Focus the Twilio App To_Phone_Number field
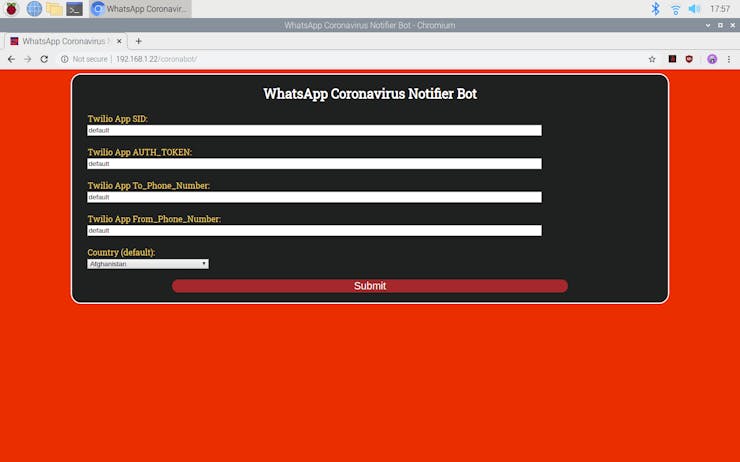The height and width of the screenshot is (462, 740). [x=314, y=197]
